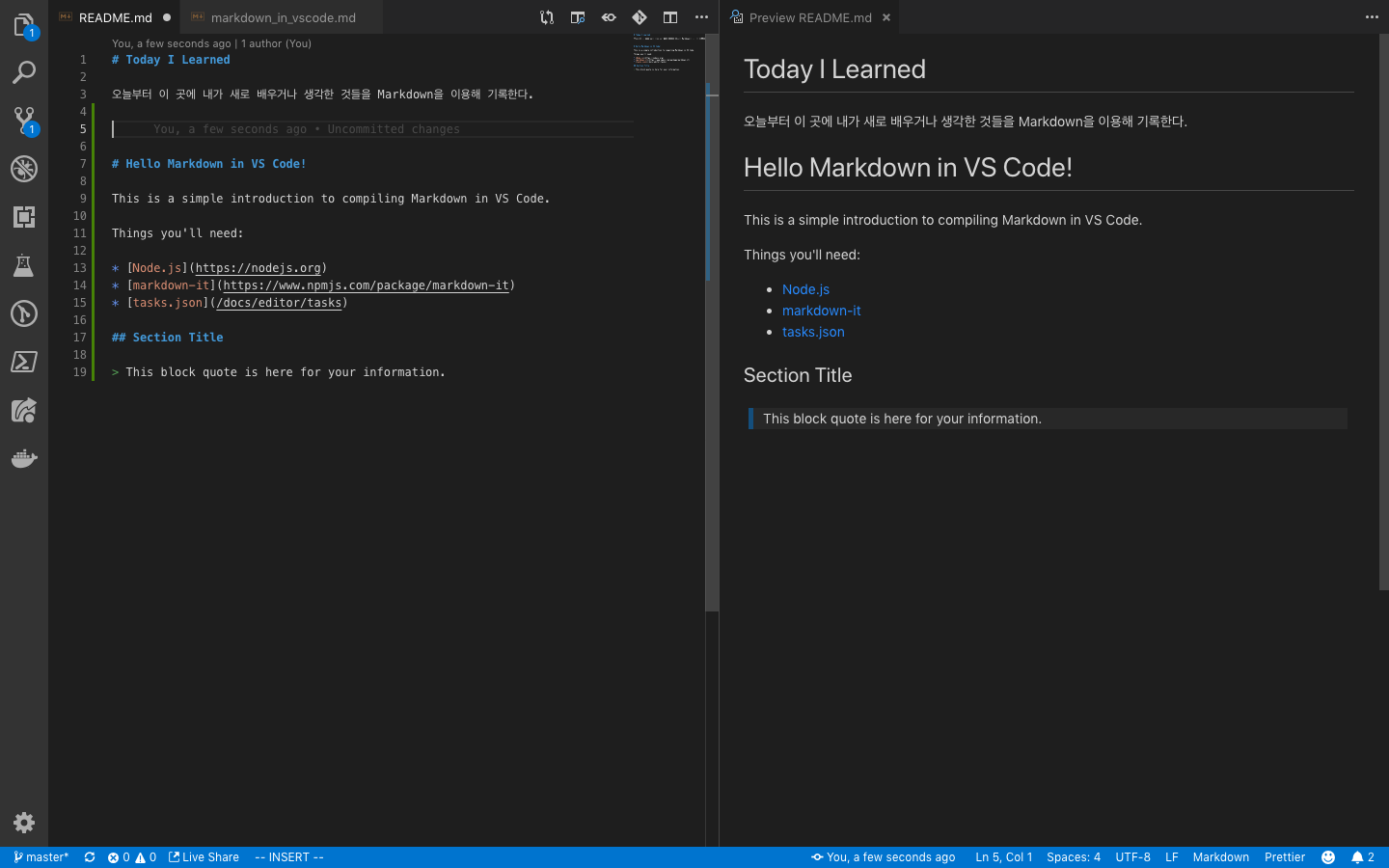Click the markdown-it npmjs URL in editor
The width and height of the screenshot is (1389, 868).
pos(367,285)
